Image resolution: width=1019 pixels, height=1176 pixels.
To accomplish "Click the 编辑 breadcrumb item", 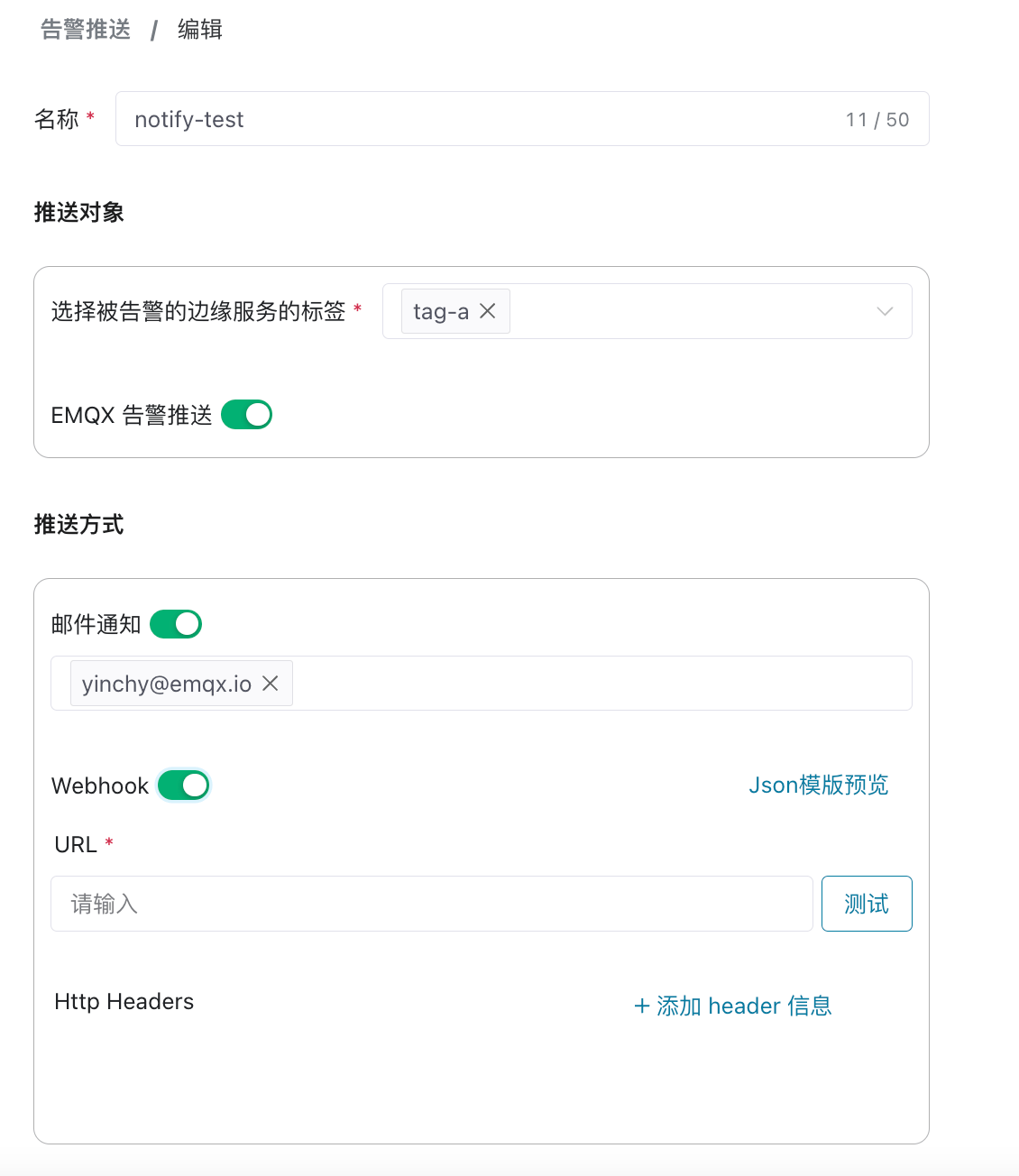I will 200,30.
